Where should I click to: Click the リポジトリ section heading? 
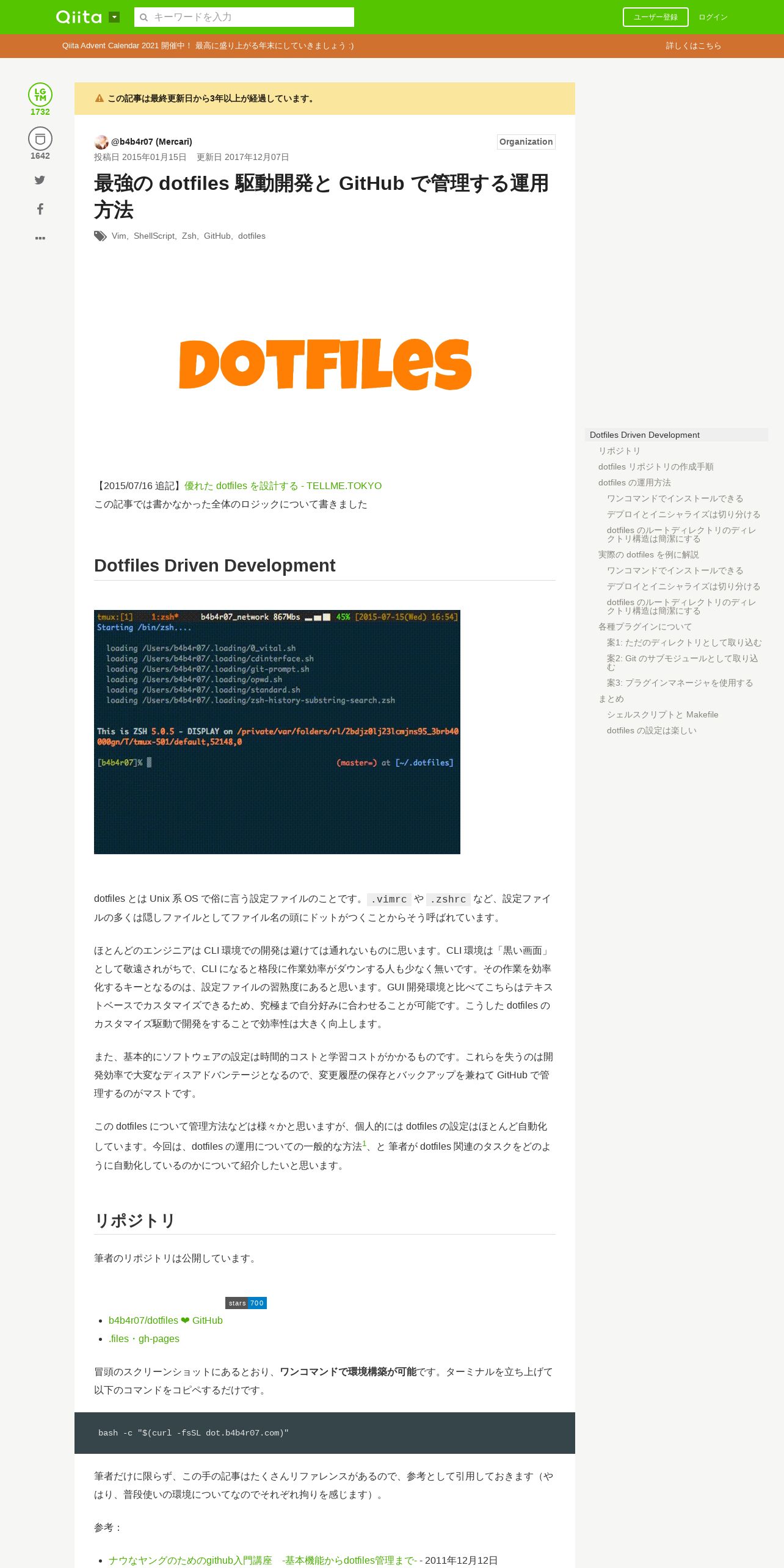134,1221
